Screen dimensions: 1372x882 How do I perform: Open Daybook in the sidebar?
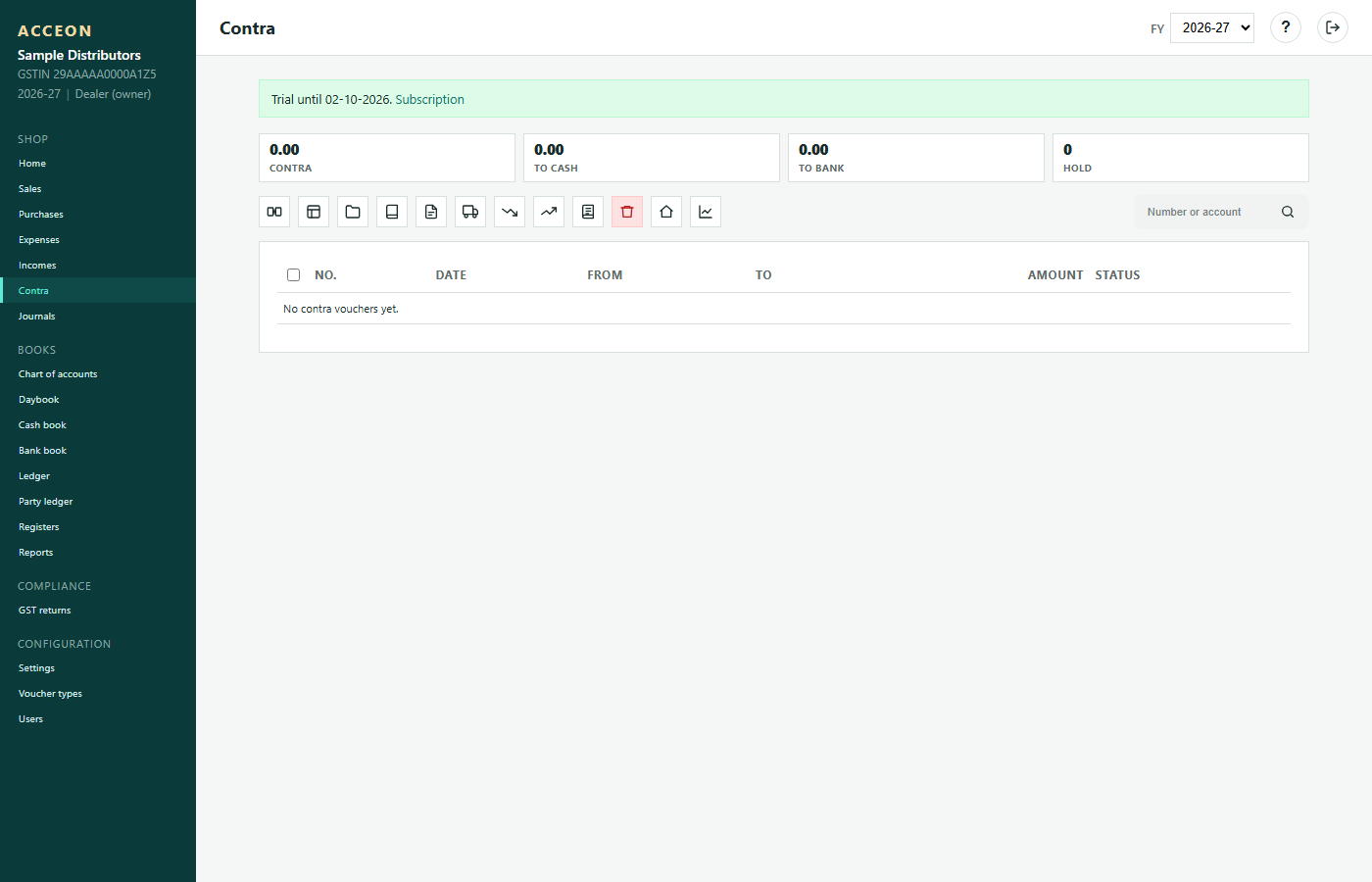pos(98,400)
